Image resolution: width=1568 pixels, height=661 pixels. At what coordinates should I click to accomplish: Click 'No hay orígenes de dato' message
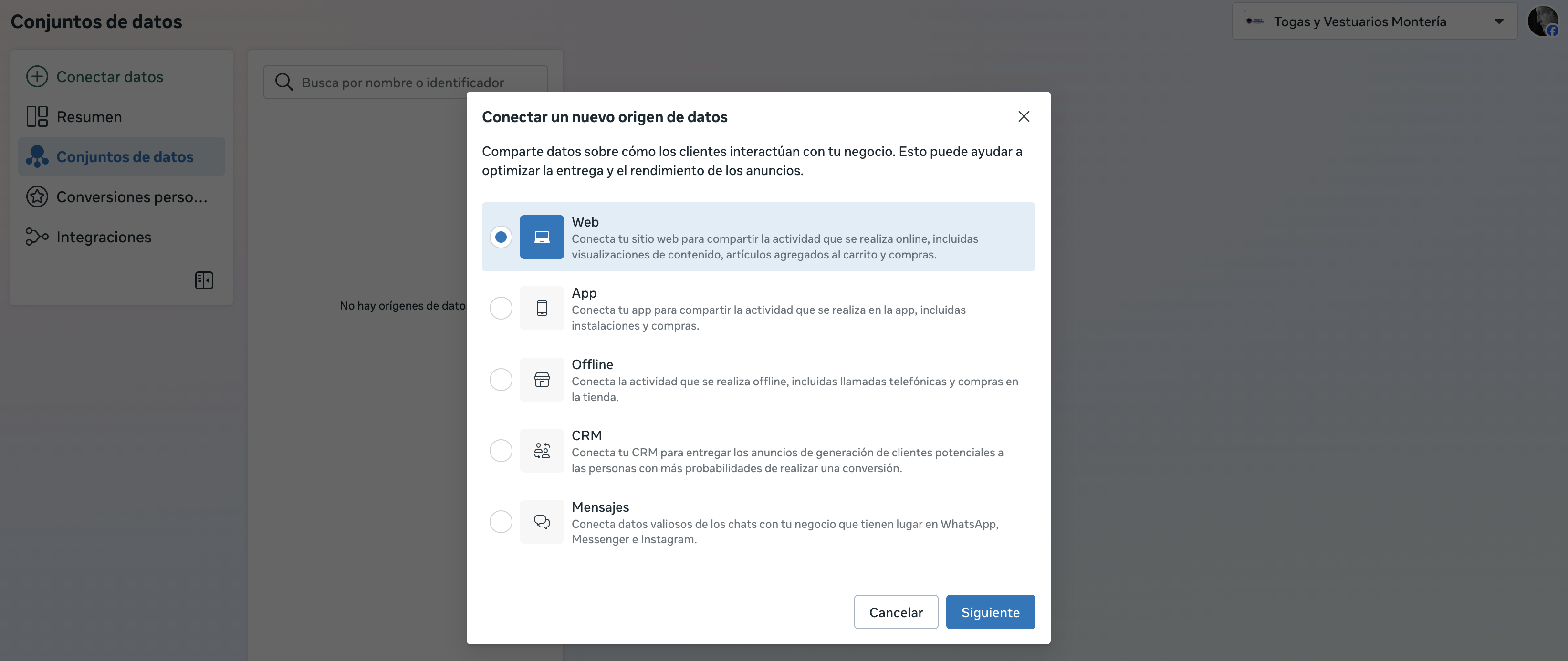tap(402, 305)
